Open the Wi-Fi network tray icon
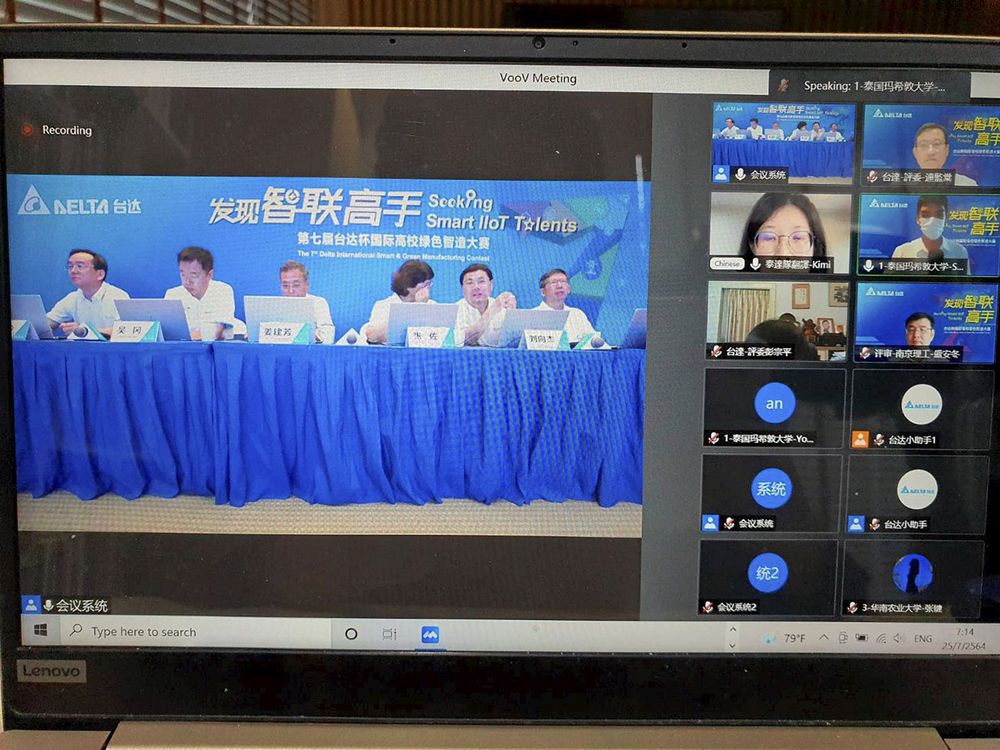The width and height of the screenshot is (1000, 750). coord(881,638)
